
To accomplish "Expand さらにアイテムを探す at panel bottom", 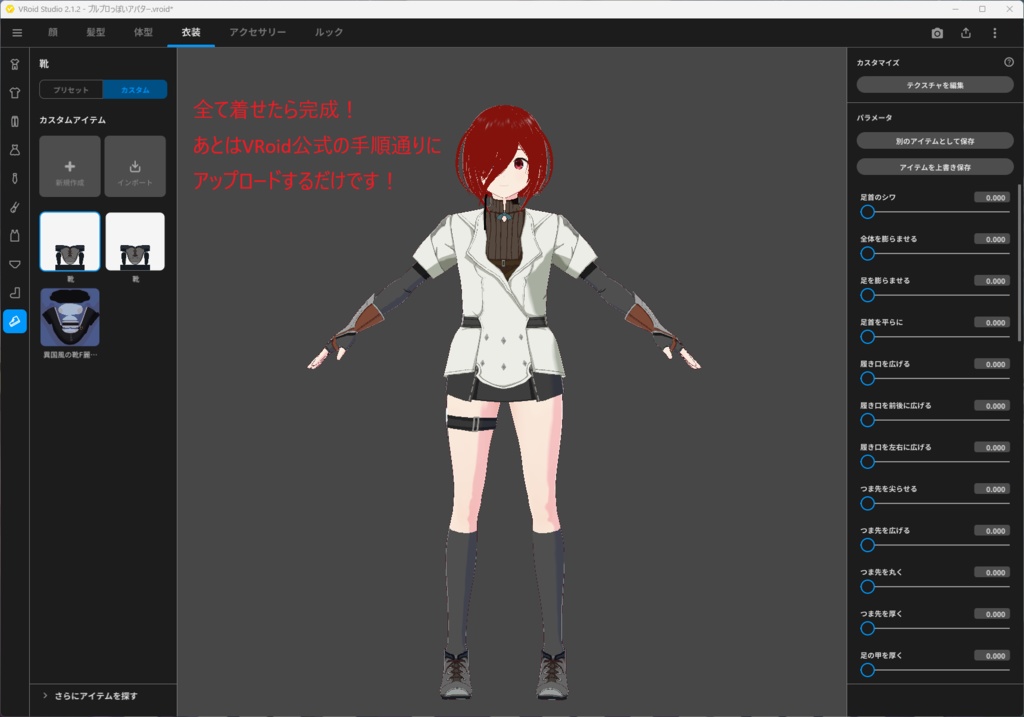I will click(95, 694).
